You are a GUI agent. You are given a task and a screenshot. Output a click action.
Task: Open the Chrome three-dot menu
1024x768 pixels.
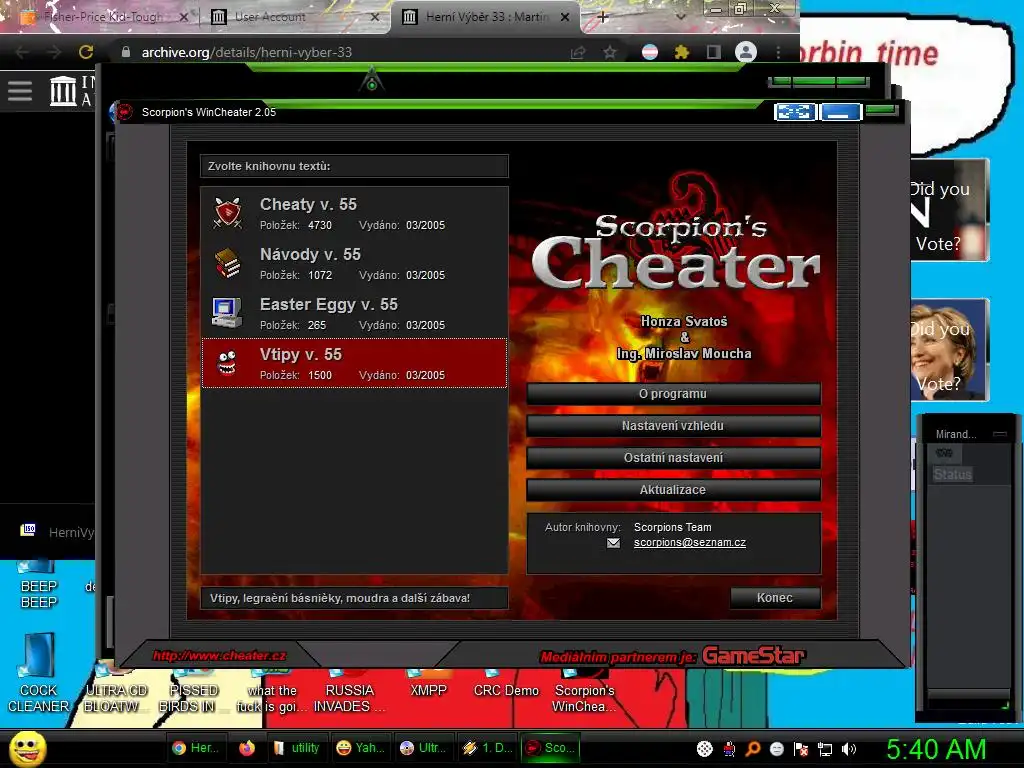tap(778, 52)
